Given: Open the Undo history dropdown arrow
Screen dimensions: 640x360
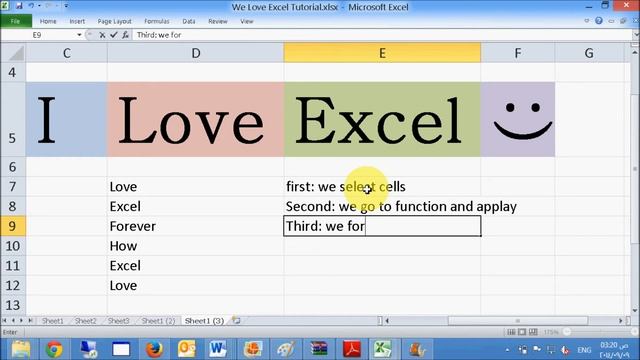Looking at the screenshot, I should click(x=39, y=6).
